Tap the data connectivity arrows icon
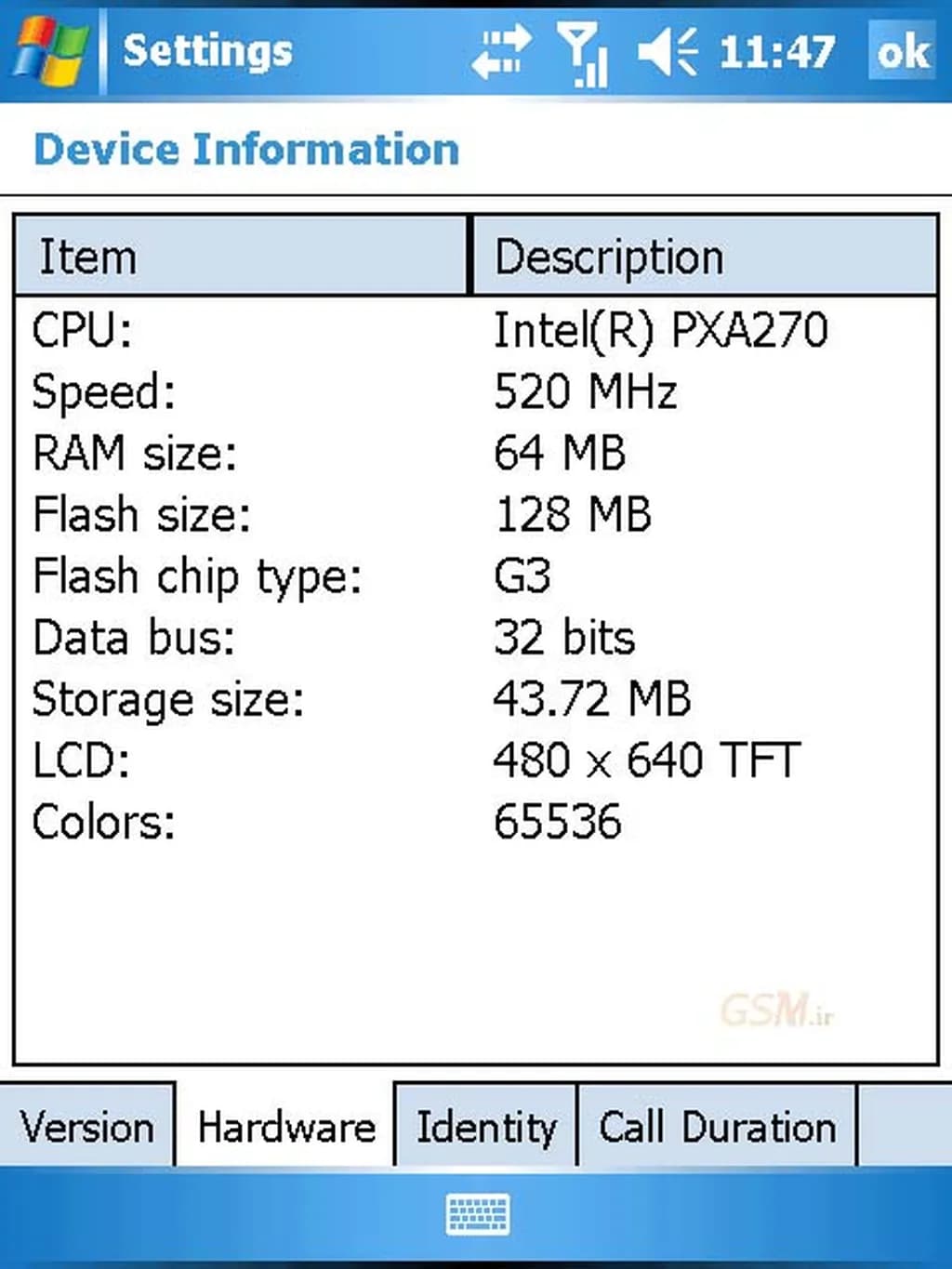The height and width of the screenshot is (1269, 952). [501, 50]
